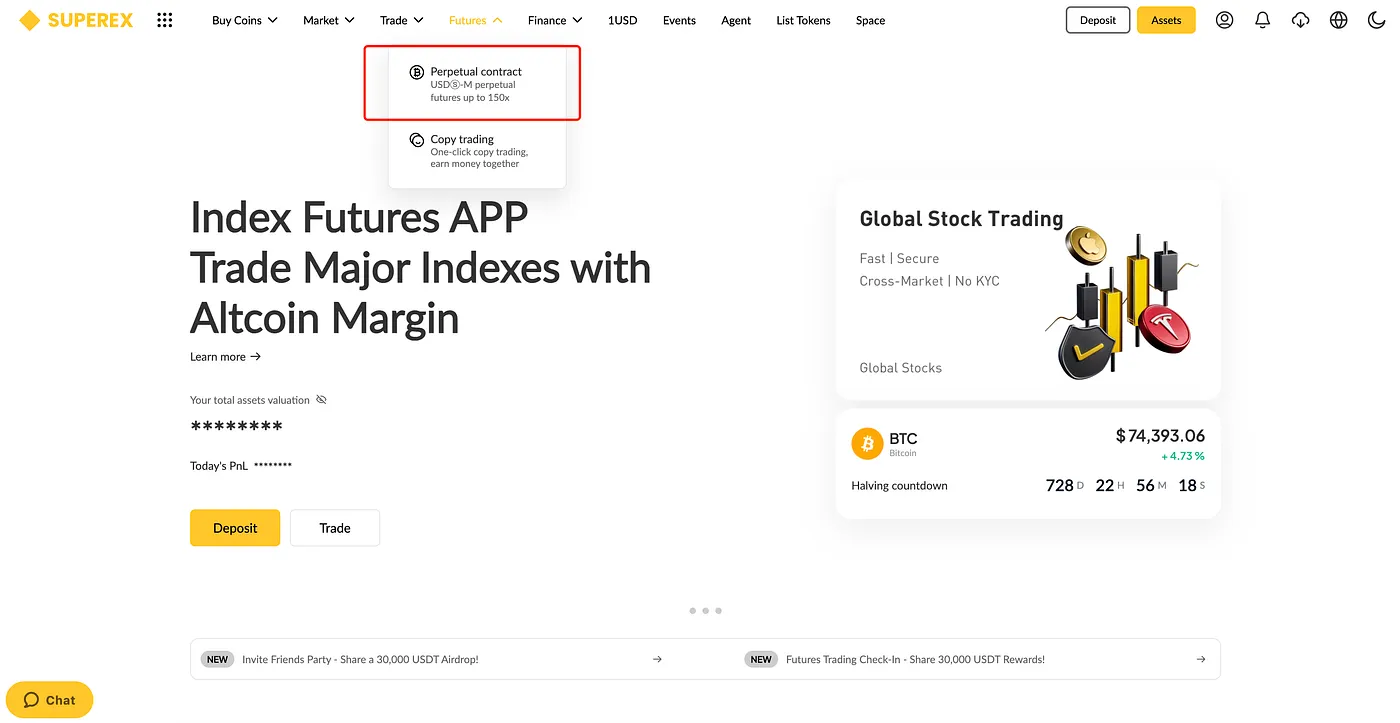Follow the Learn more link
Viewport: 1400px width, 723px height.
(x=226, y=357)
